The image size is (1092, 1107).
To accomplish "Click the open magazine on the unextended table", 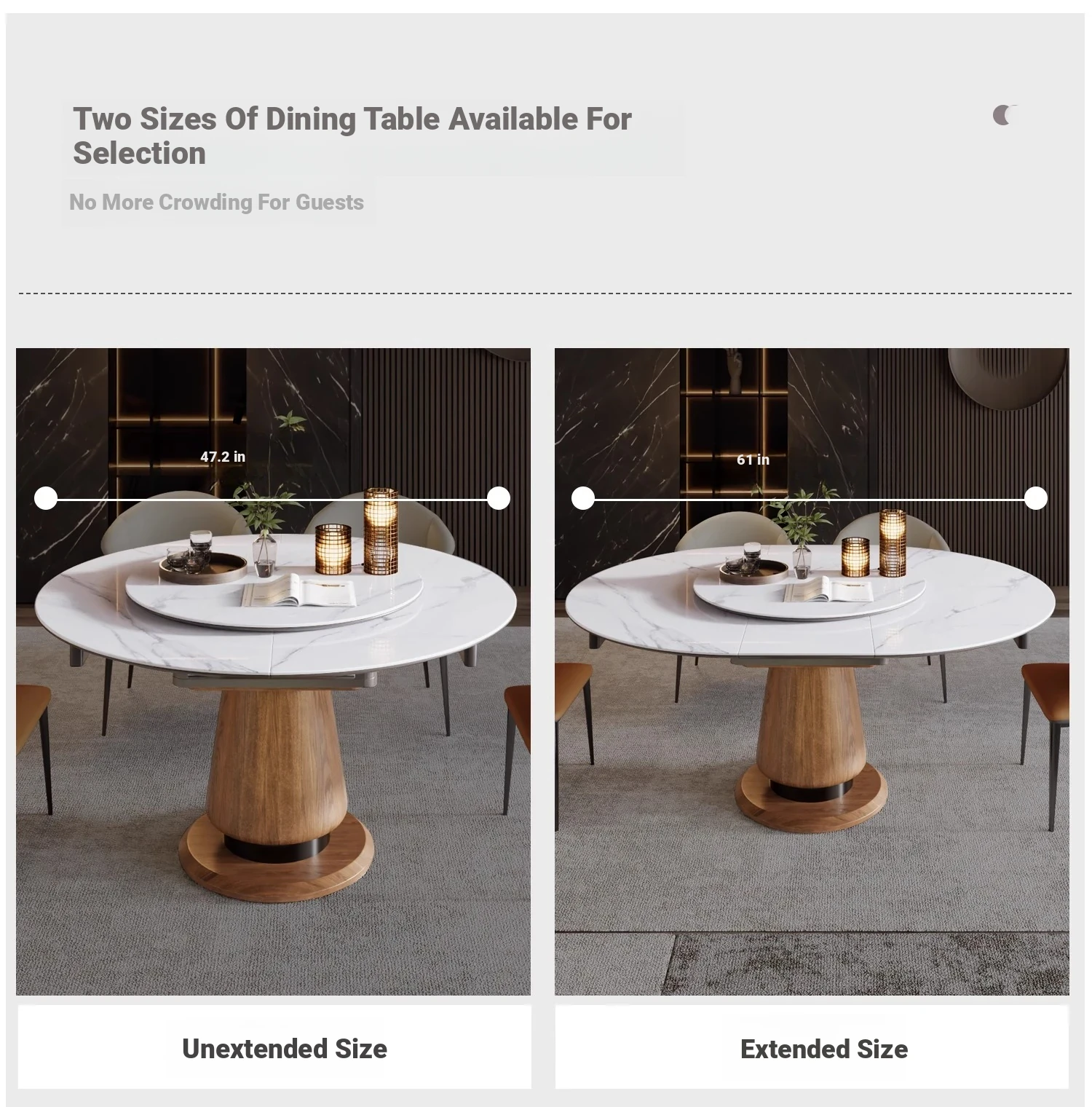I will (x=298, y=591).
